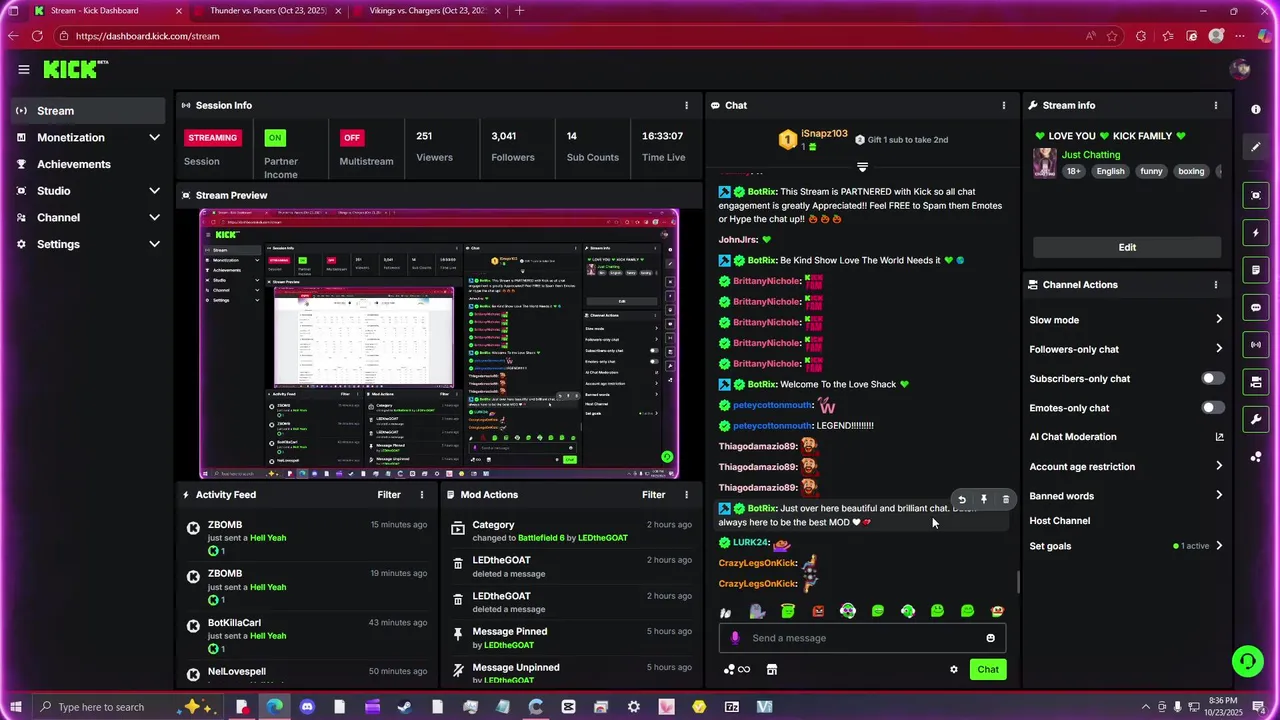Click the Windows Start button

(x=16, y=707)
